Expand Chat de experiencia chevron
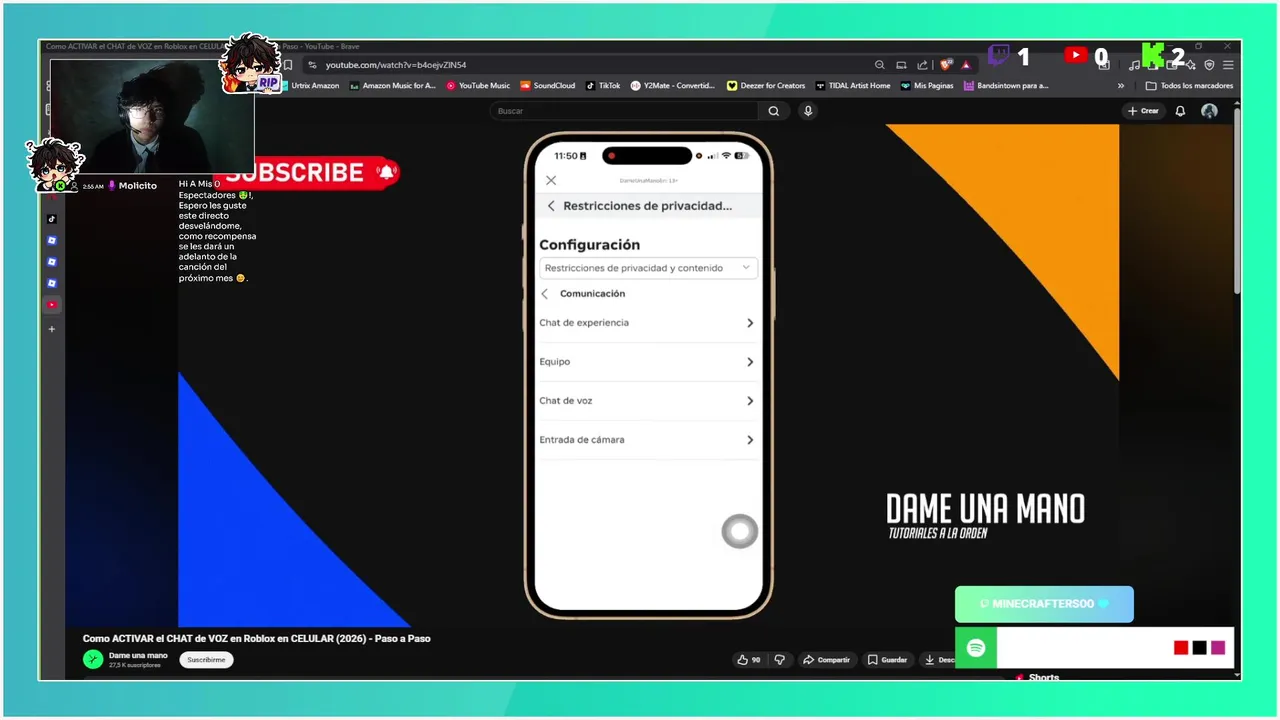The image size is (1280, 720). click(750, 323)
